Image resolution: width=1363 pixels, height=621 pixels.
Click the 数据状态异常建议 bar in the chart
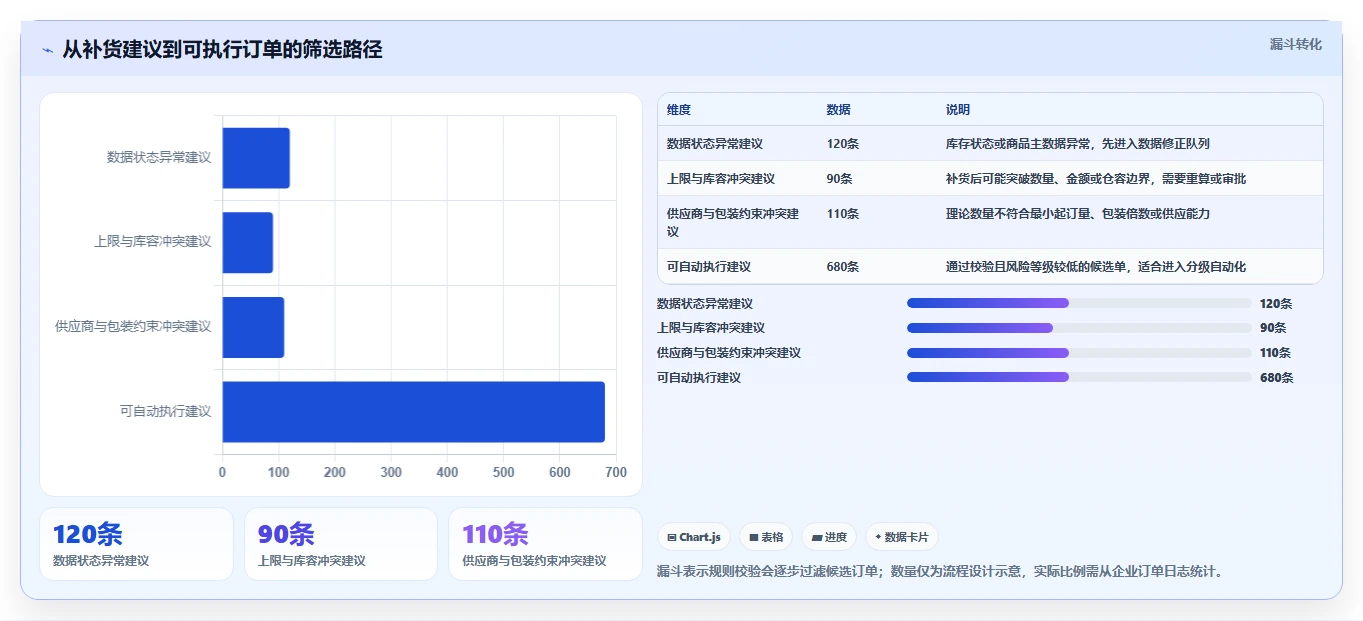point(256,158)
